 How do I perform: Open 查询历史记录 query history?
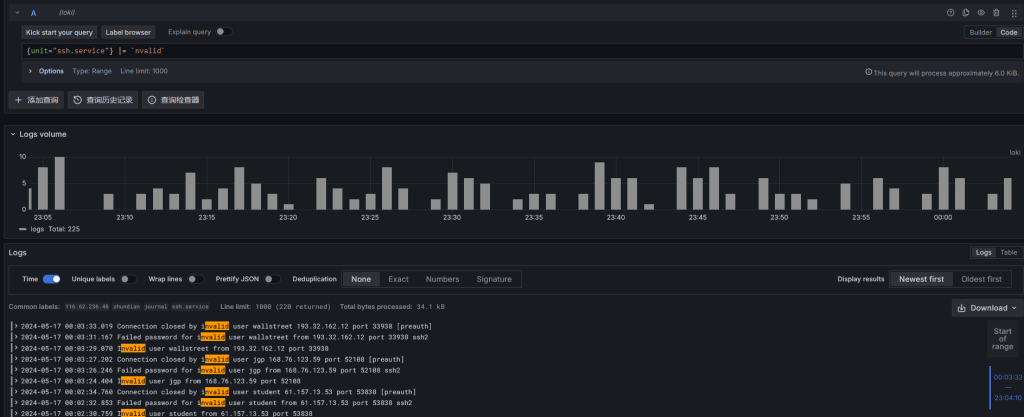tap(103, 100)
